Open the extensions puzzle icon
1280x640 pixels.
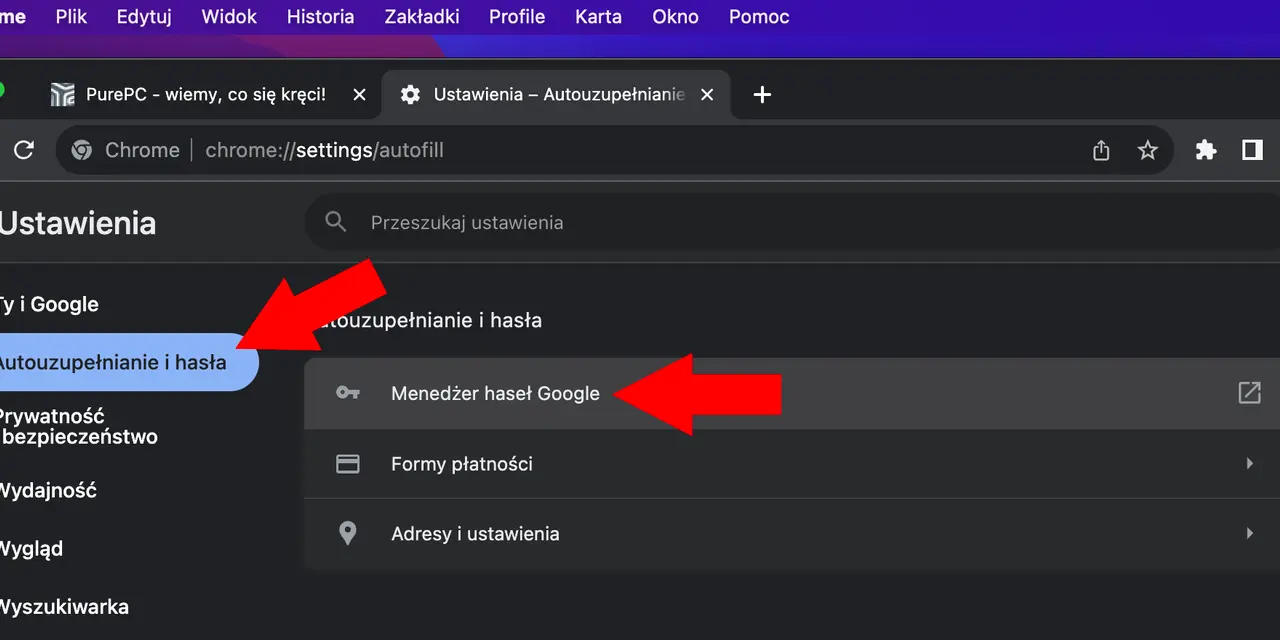(1206, 150)
